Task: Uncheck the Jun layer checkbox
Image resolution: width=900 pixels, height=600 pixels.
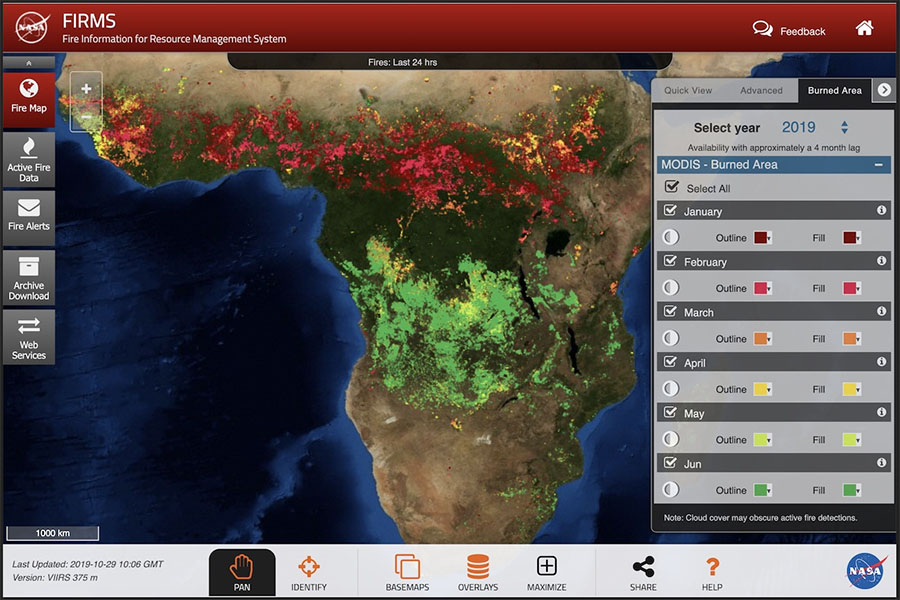Action: pyautogui.click(x=670, y=463)
